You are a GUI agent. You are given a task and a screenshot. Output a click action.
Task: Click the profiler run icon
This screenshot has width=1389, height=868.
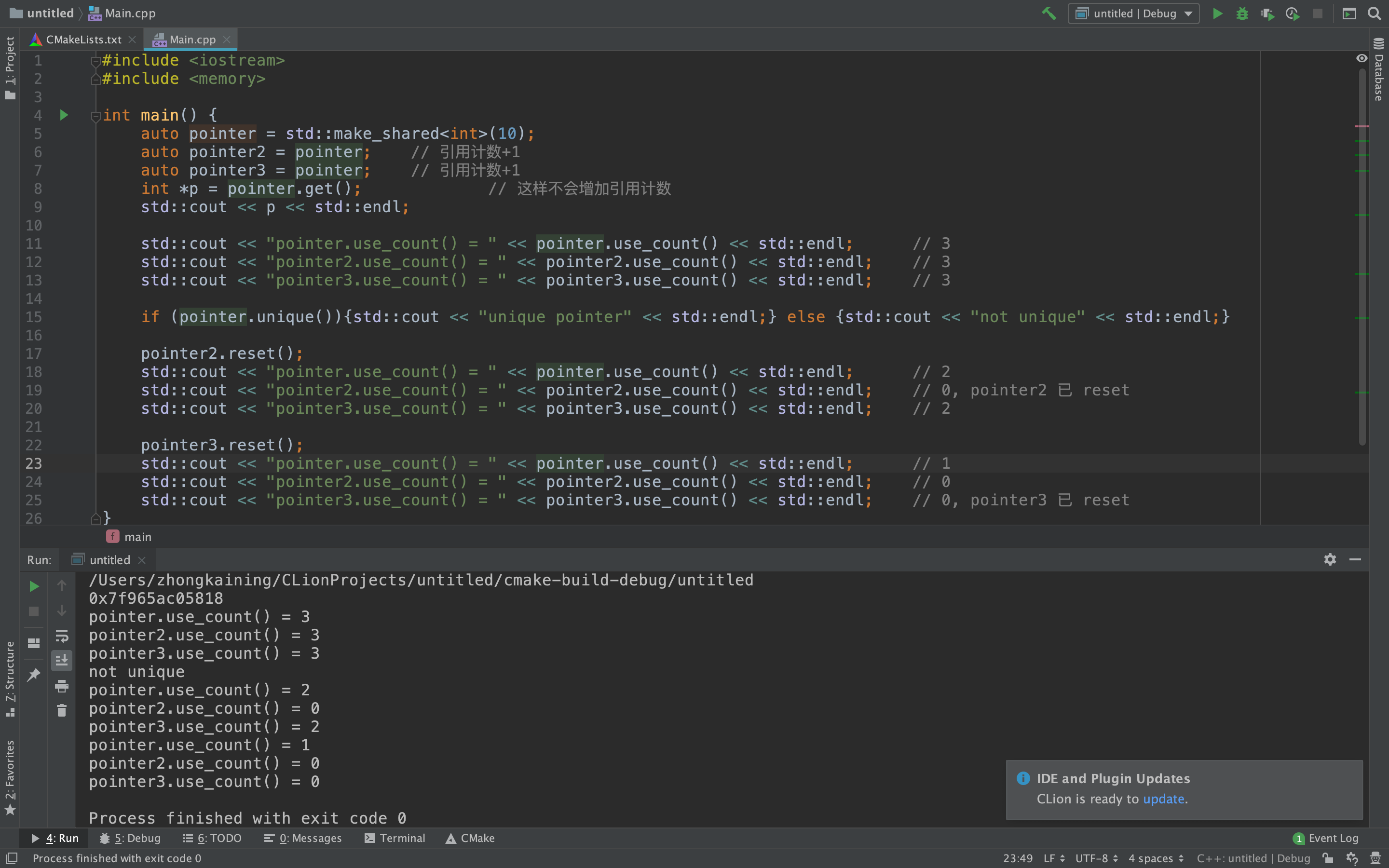[1293, 13]
